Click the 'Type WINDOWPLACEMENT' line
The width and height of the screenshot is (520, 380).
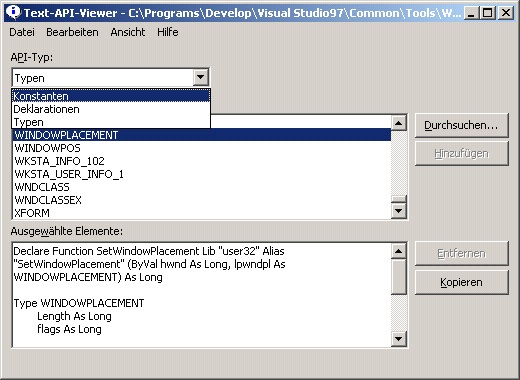(79, 303)
